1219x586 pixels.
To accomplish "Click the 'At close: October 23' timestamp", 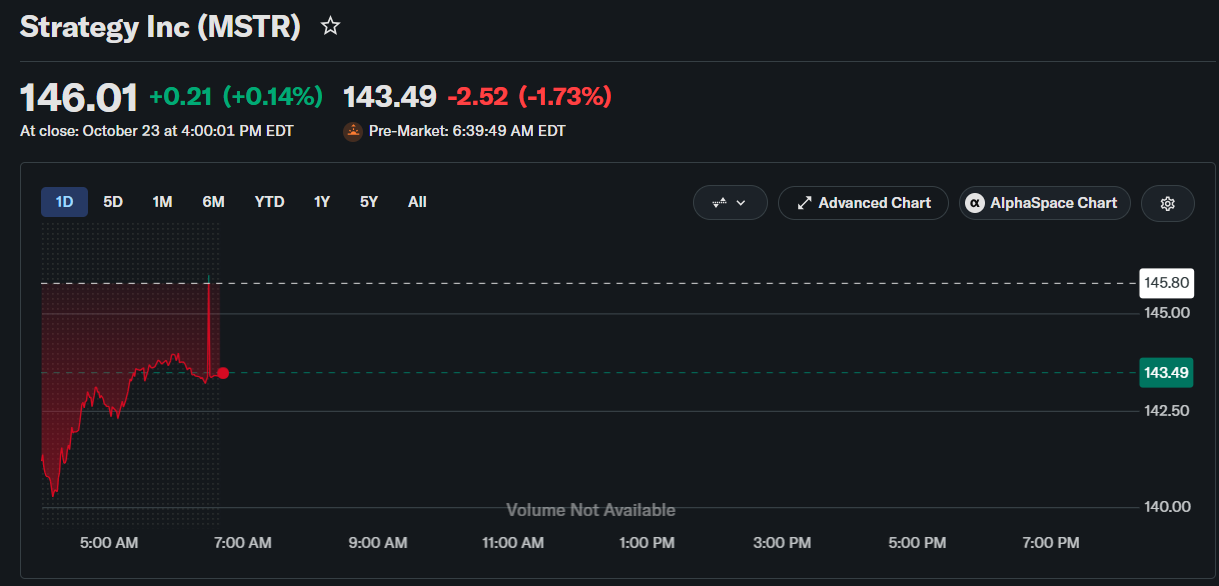I will tap(157, 131).
